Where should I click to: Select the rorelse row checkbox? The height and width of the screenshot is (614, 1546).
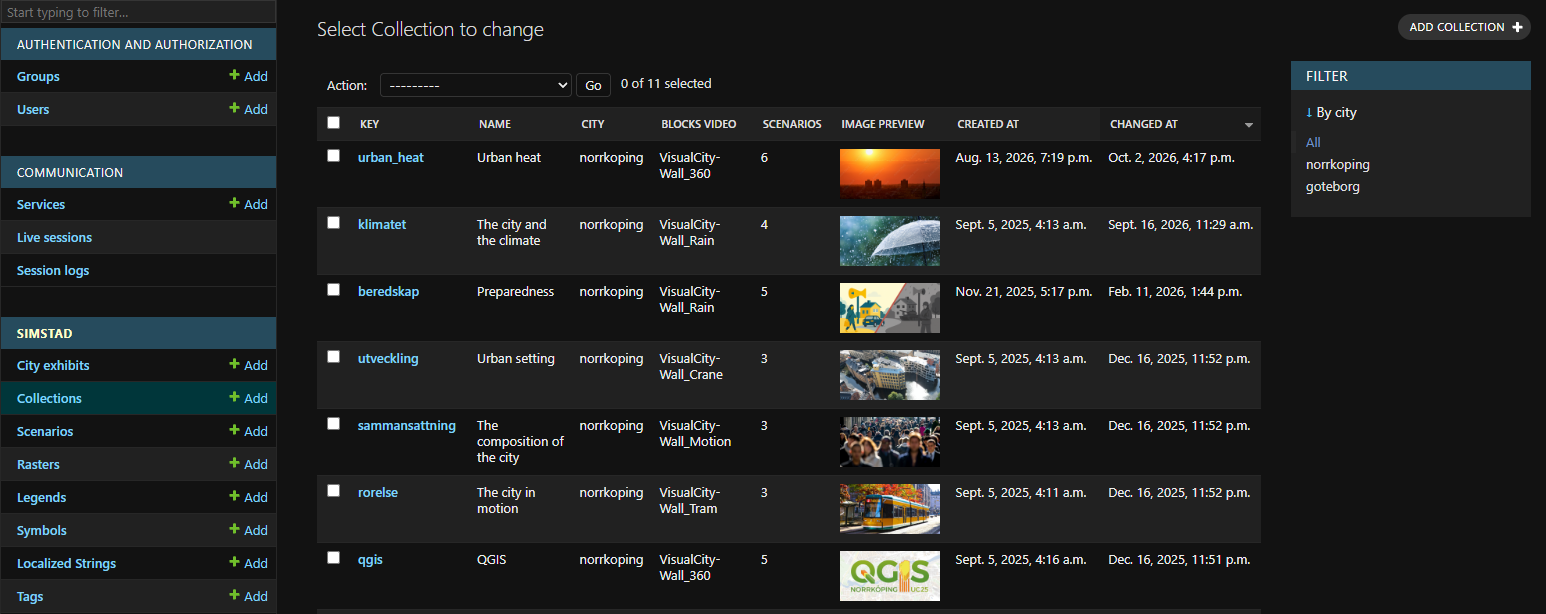[334, 491]
